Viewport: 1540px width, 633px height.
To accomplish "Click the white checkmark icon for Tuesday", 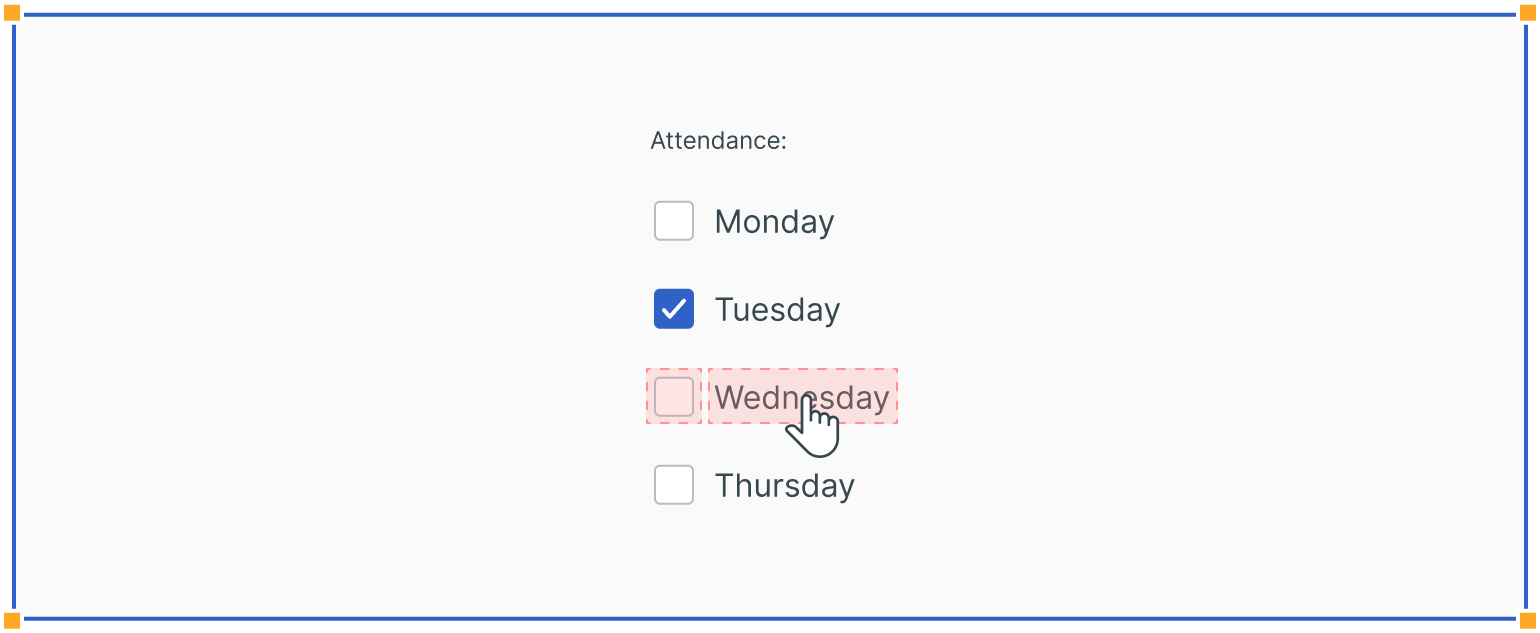I will pyautogui.click(x=674, y=309).
